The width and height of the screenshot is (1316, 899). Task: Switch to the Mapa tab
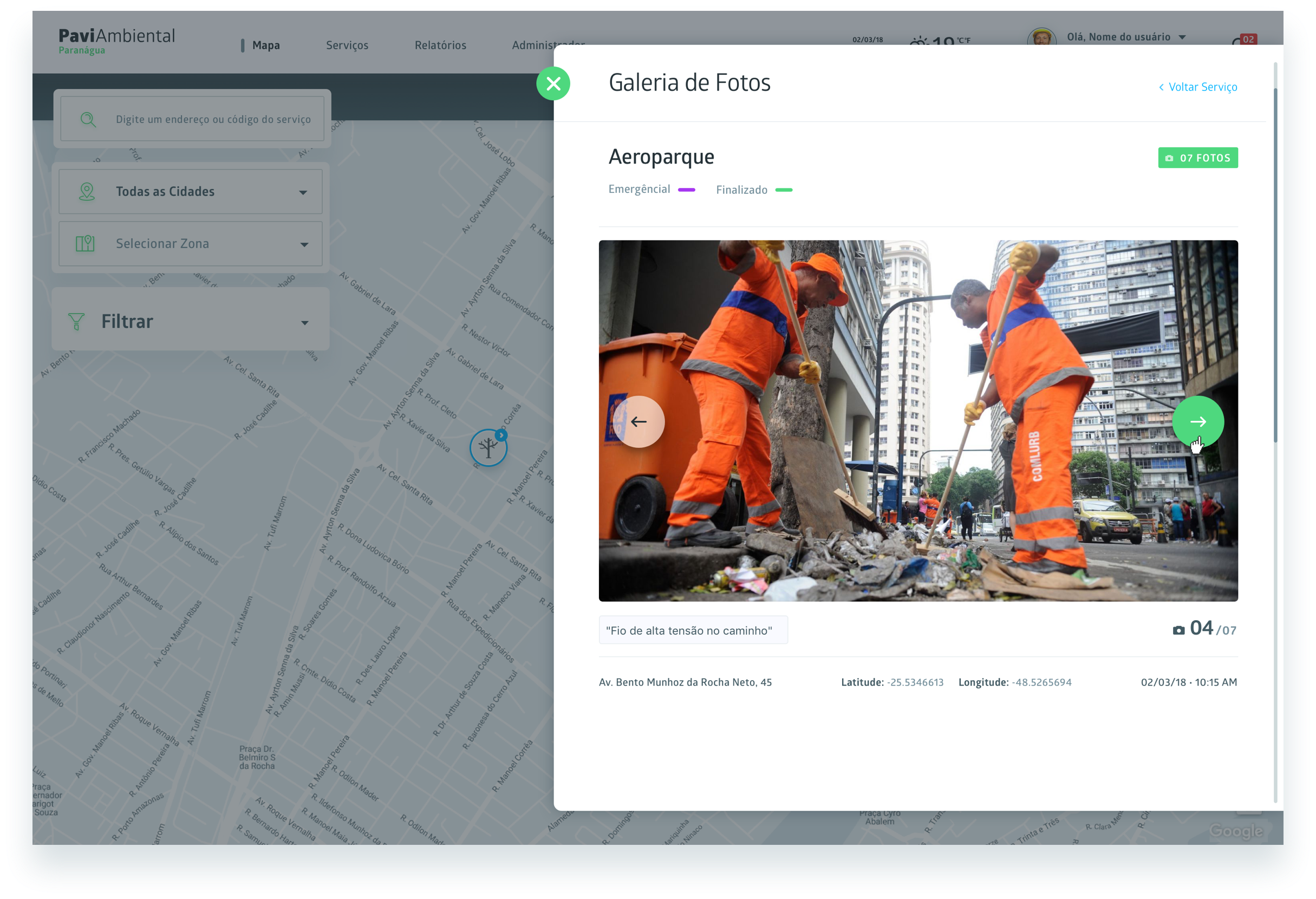(265, 45)
